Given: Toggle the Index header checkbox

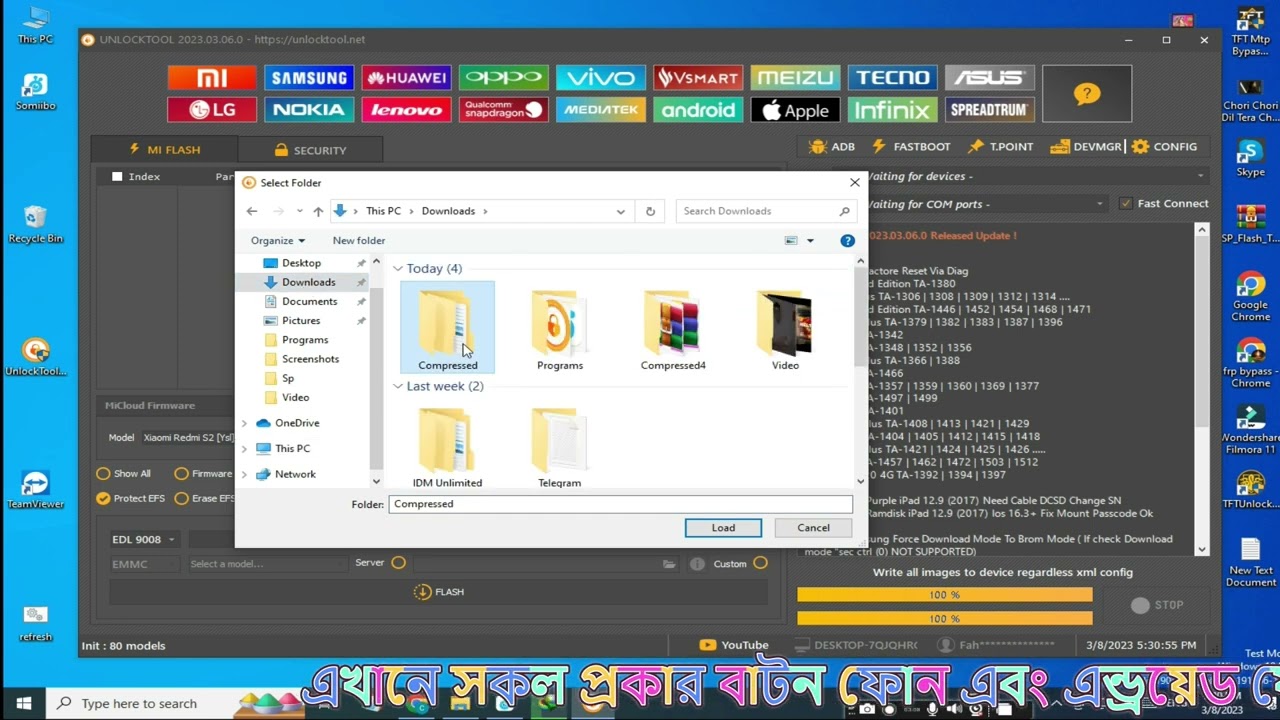Looking at the screenshot, I should point(117,177).
